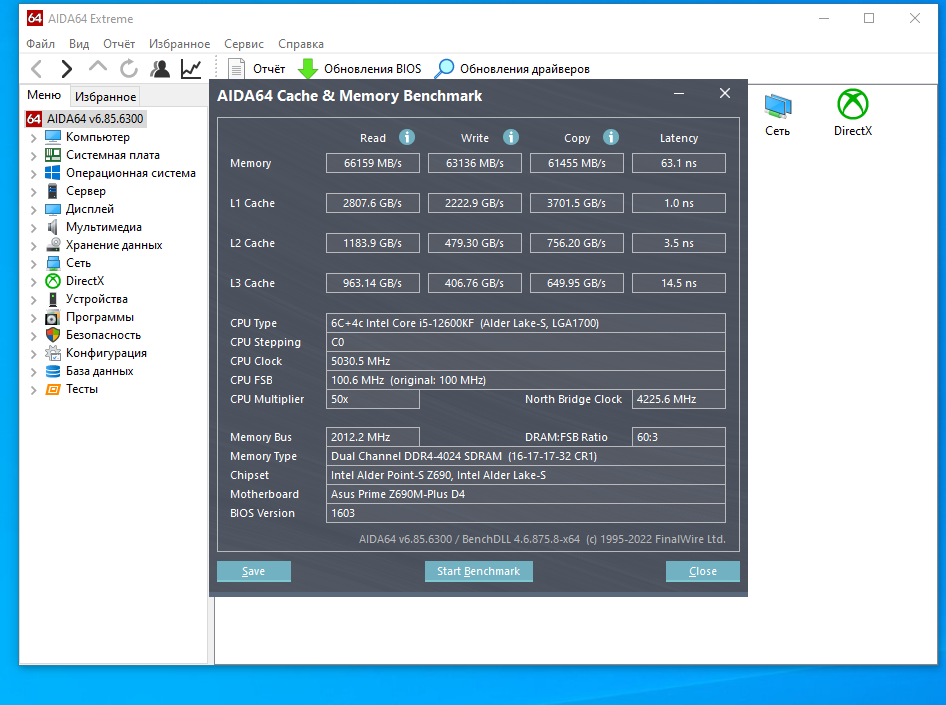This screenshot has height=705, width=946.
Task: Click the Close button in benchmark dialog
Action: coord(703,571)
